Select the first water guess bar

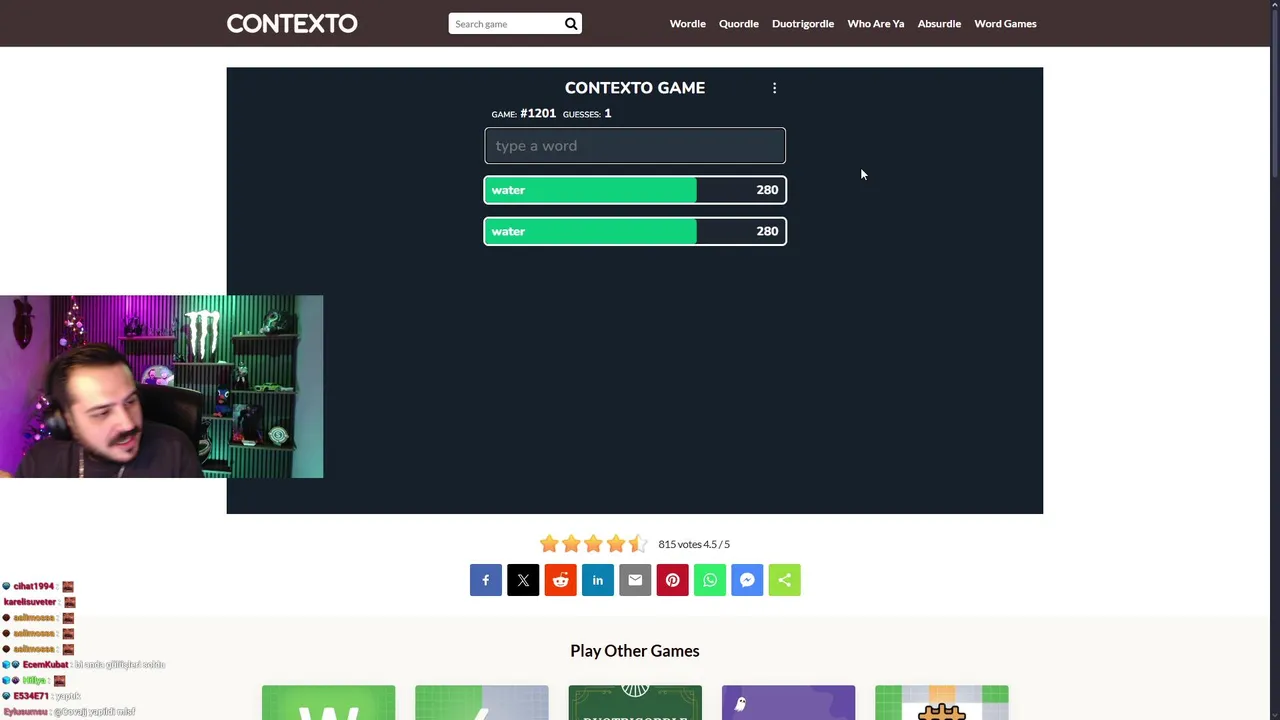[x=635, y=190]
